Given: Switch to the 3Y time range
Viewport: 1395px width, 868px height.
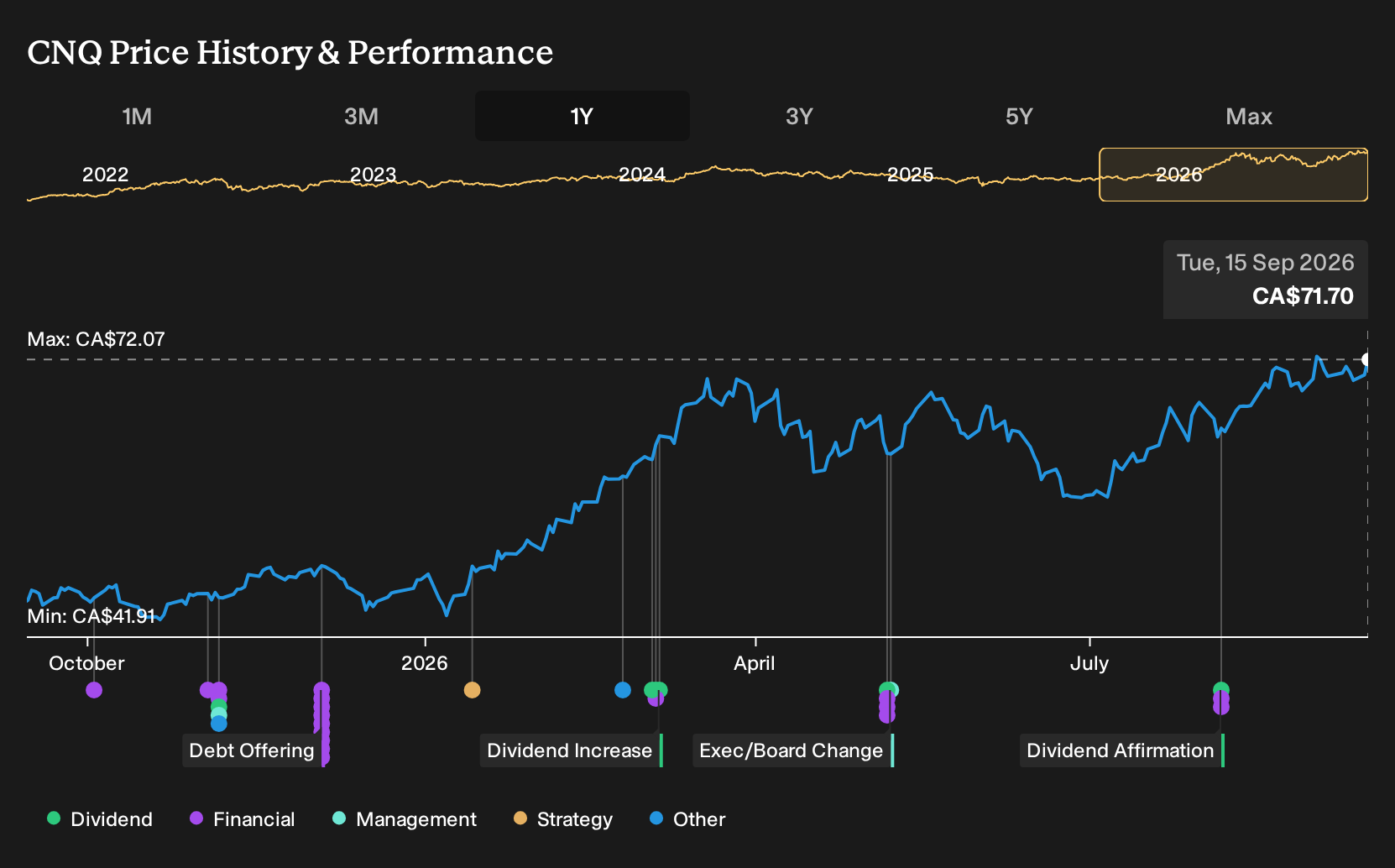Looking at the screenshot, I should click(x=799, y=116).
